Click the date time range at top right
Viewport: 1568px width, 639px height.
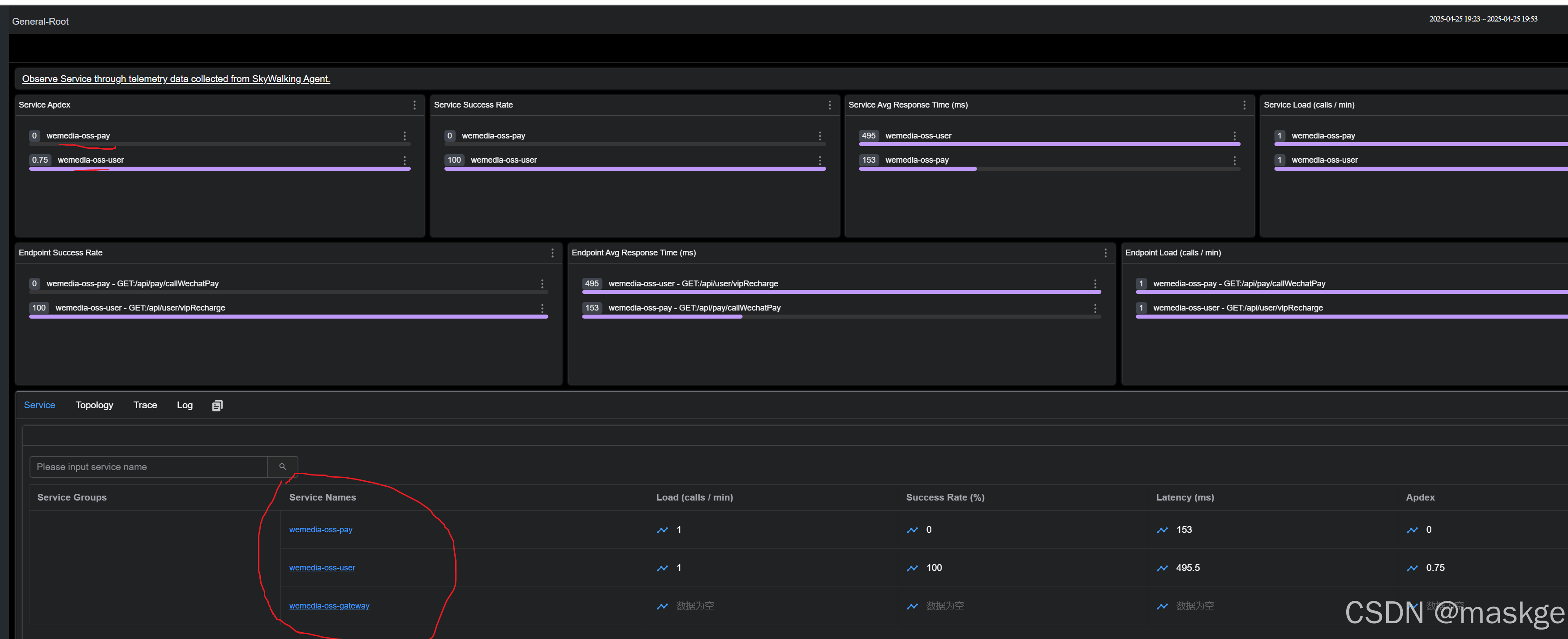tap(1483, 19)
